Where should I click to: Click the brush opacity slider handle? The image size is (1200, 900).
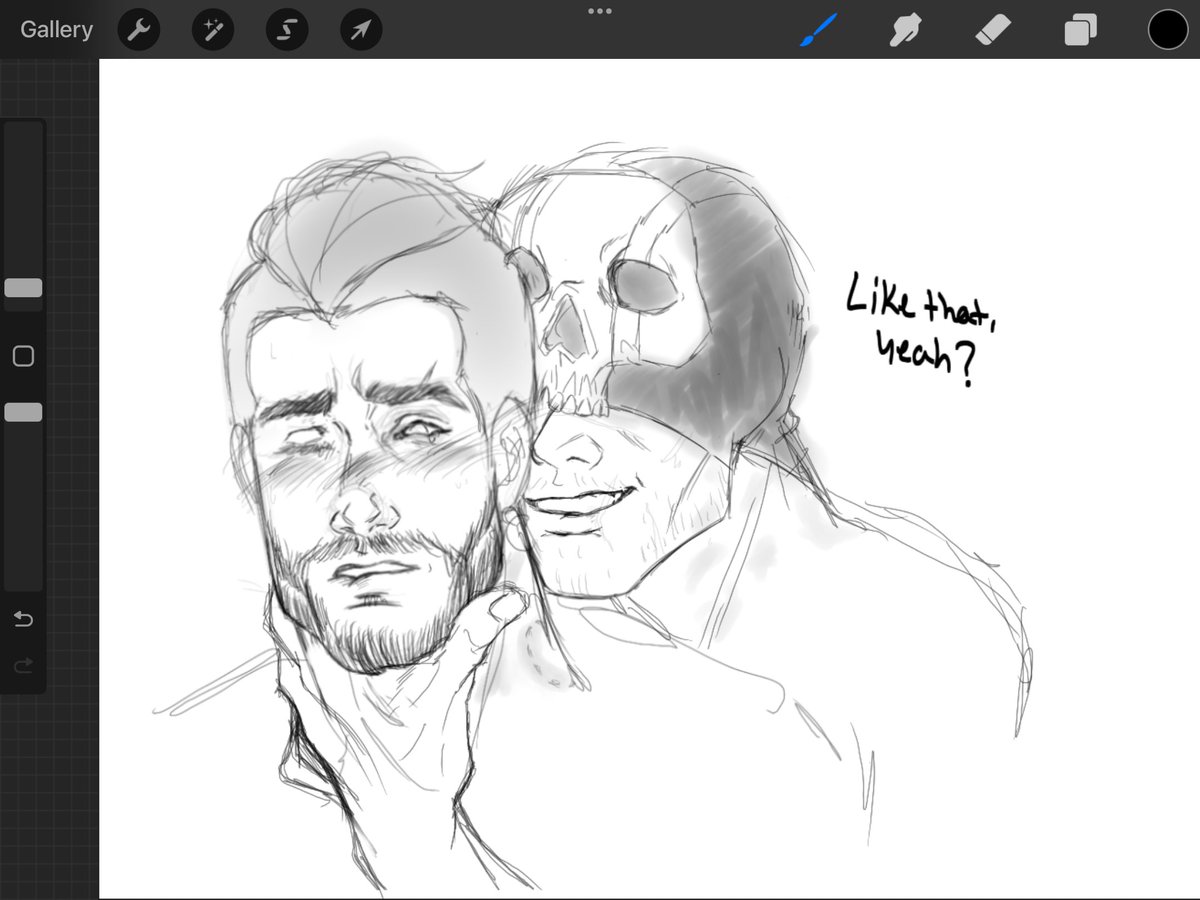[x=23, y=412]
